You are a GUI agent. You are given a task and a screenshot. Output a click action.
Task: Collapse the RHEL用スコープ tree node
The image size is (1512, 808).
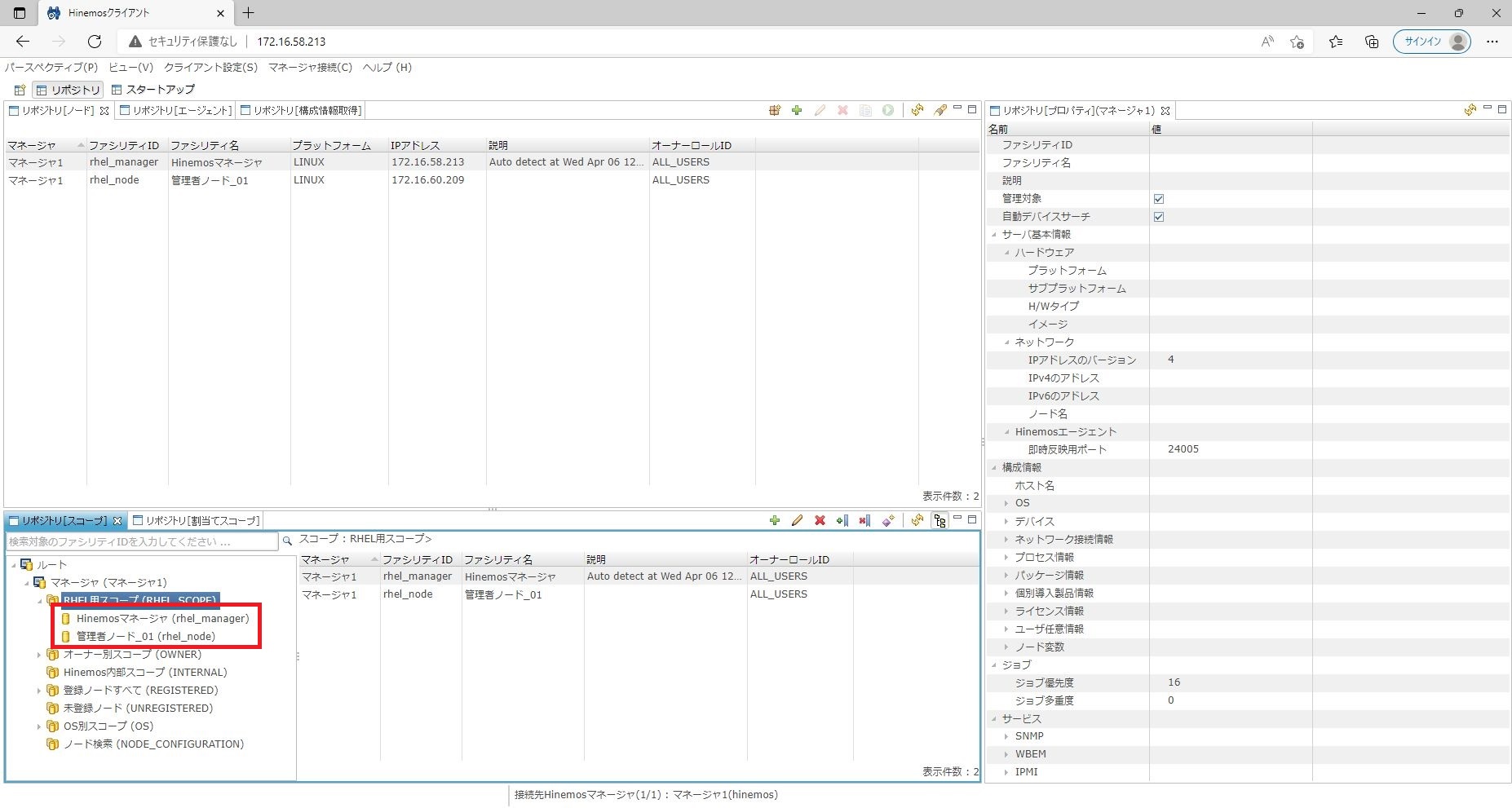(x=40, y=601)
